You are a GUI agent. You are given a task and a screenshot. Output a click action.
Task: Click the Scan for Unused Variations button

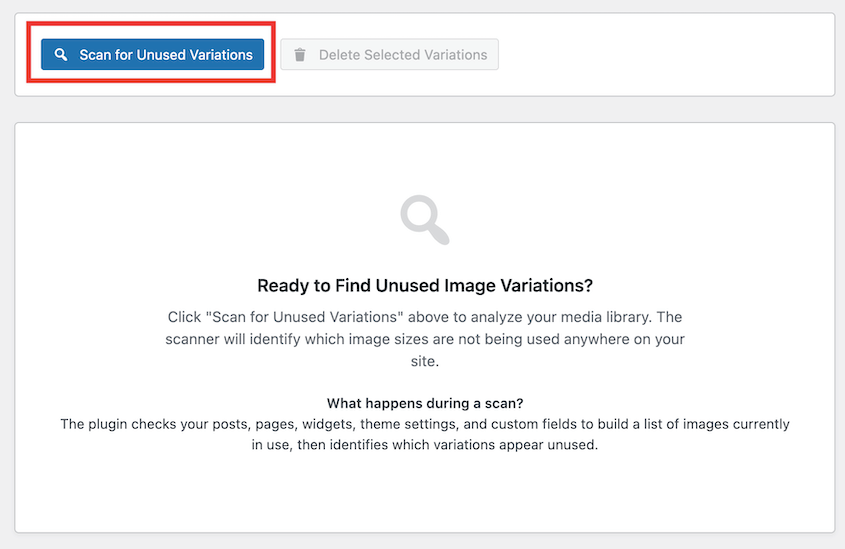(x=152, y=55)
